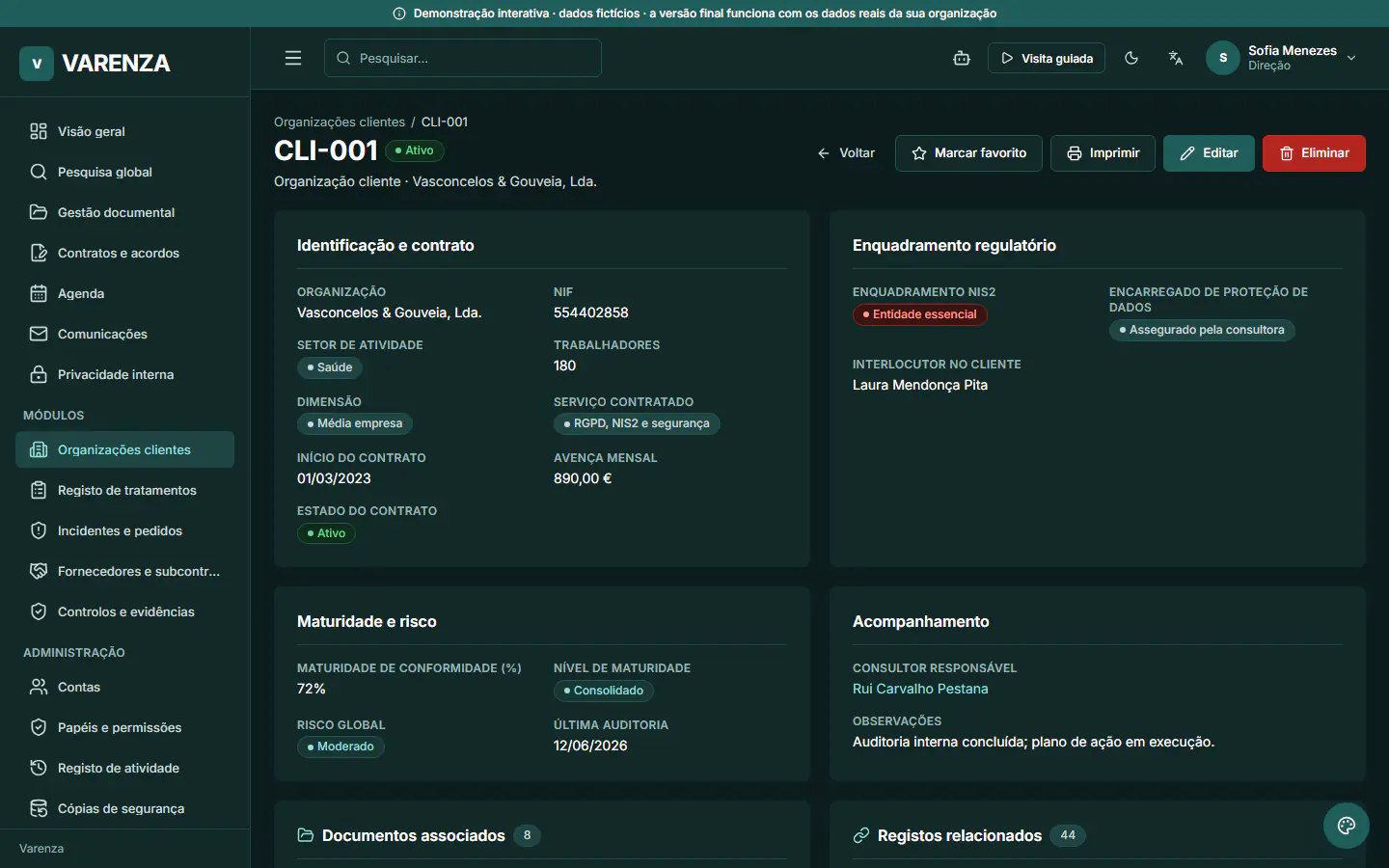The image size is (1389, 868).
Task: Click the Controlos e evidências shield-check icon
Action: [39, 611]
